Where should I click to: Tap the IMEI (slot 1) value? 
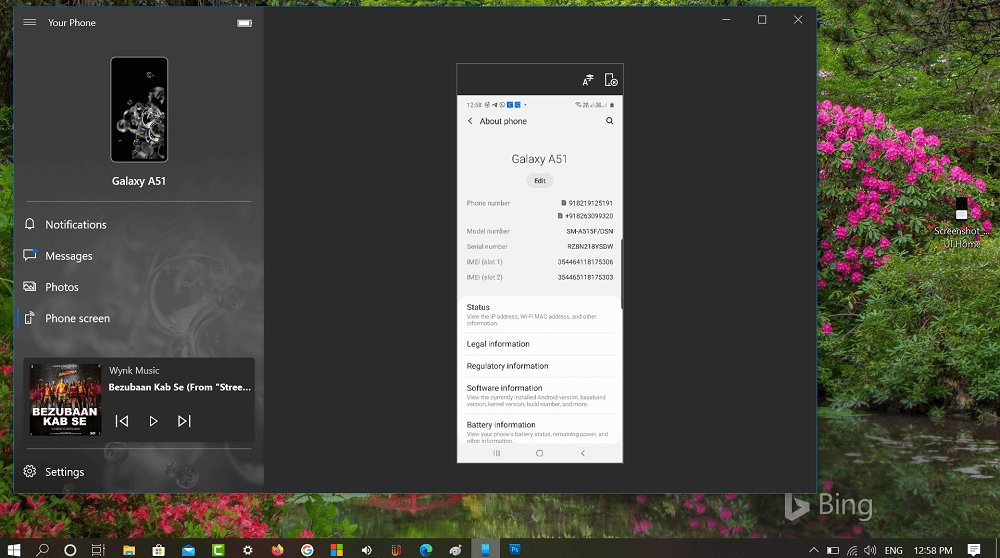[x=585, y=262]
